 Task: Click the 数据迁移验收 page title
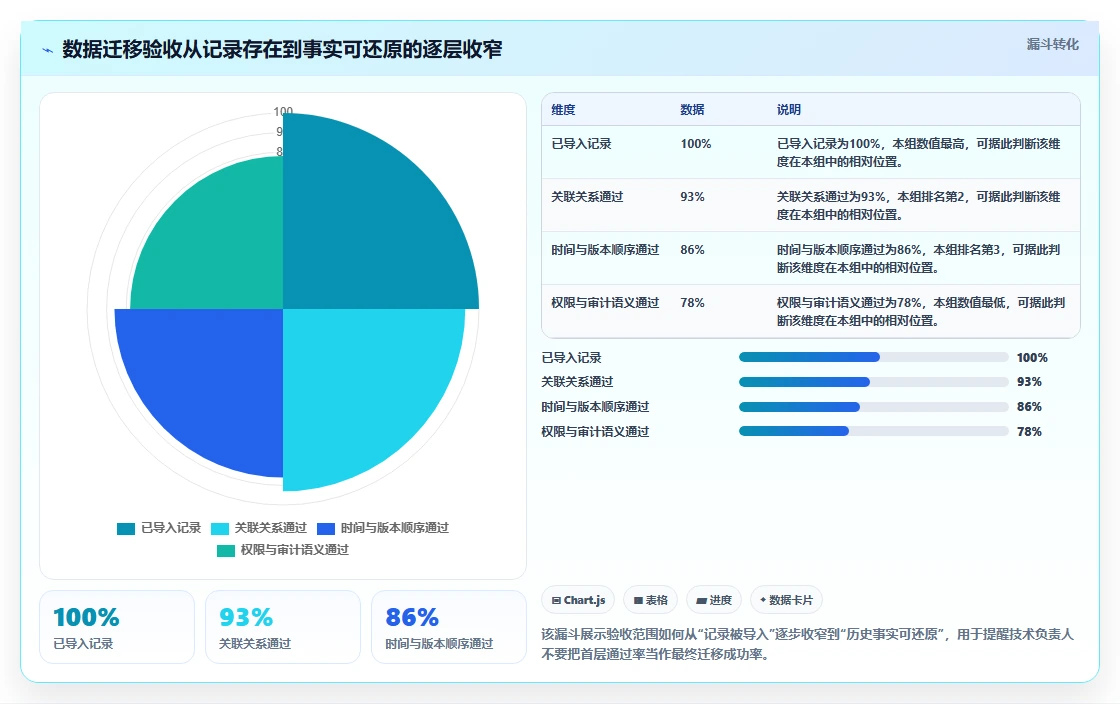pos(282,49)
